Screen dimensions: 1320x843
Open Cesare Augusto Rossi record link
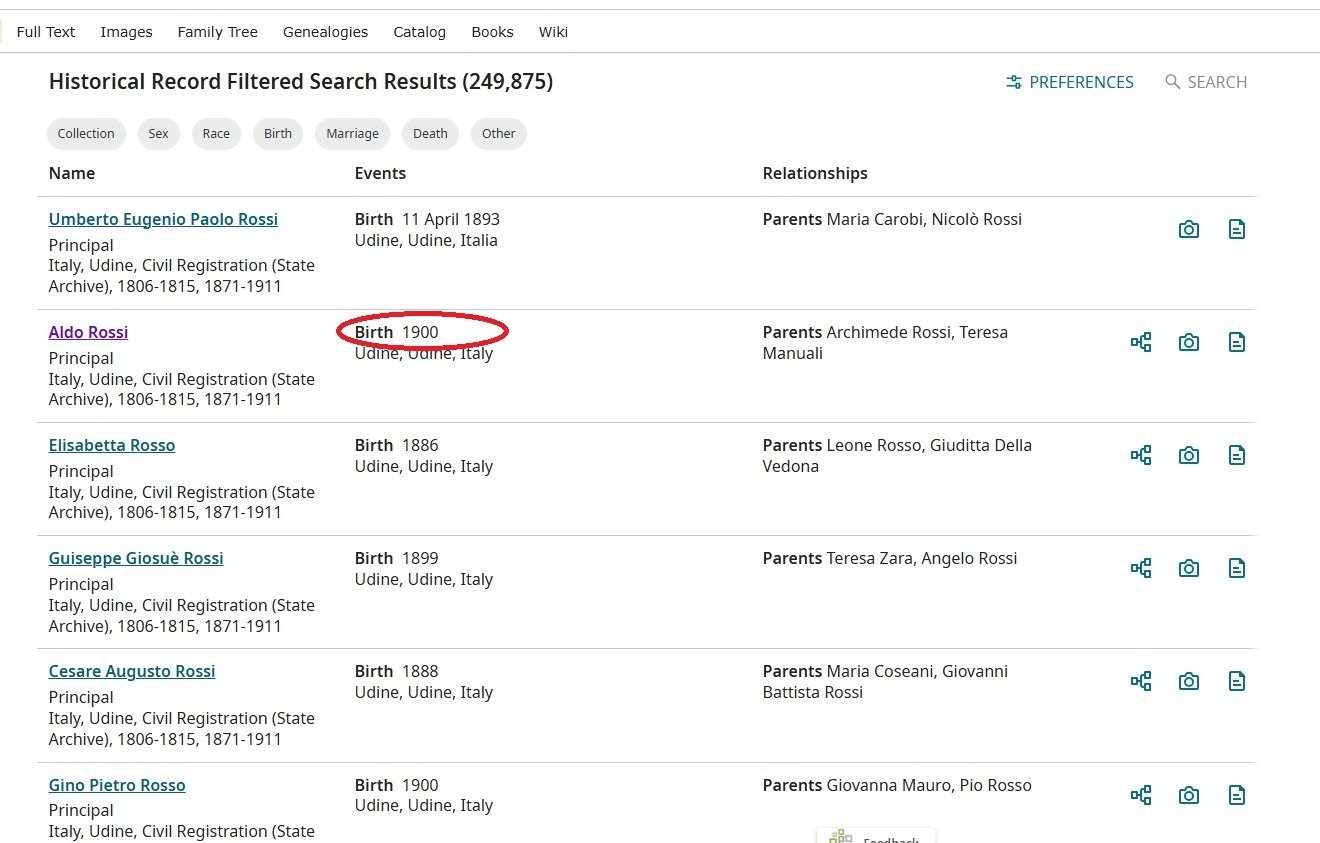click(132, 672)
